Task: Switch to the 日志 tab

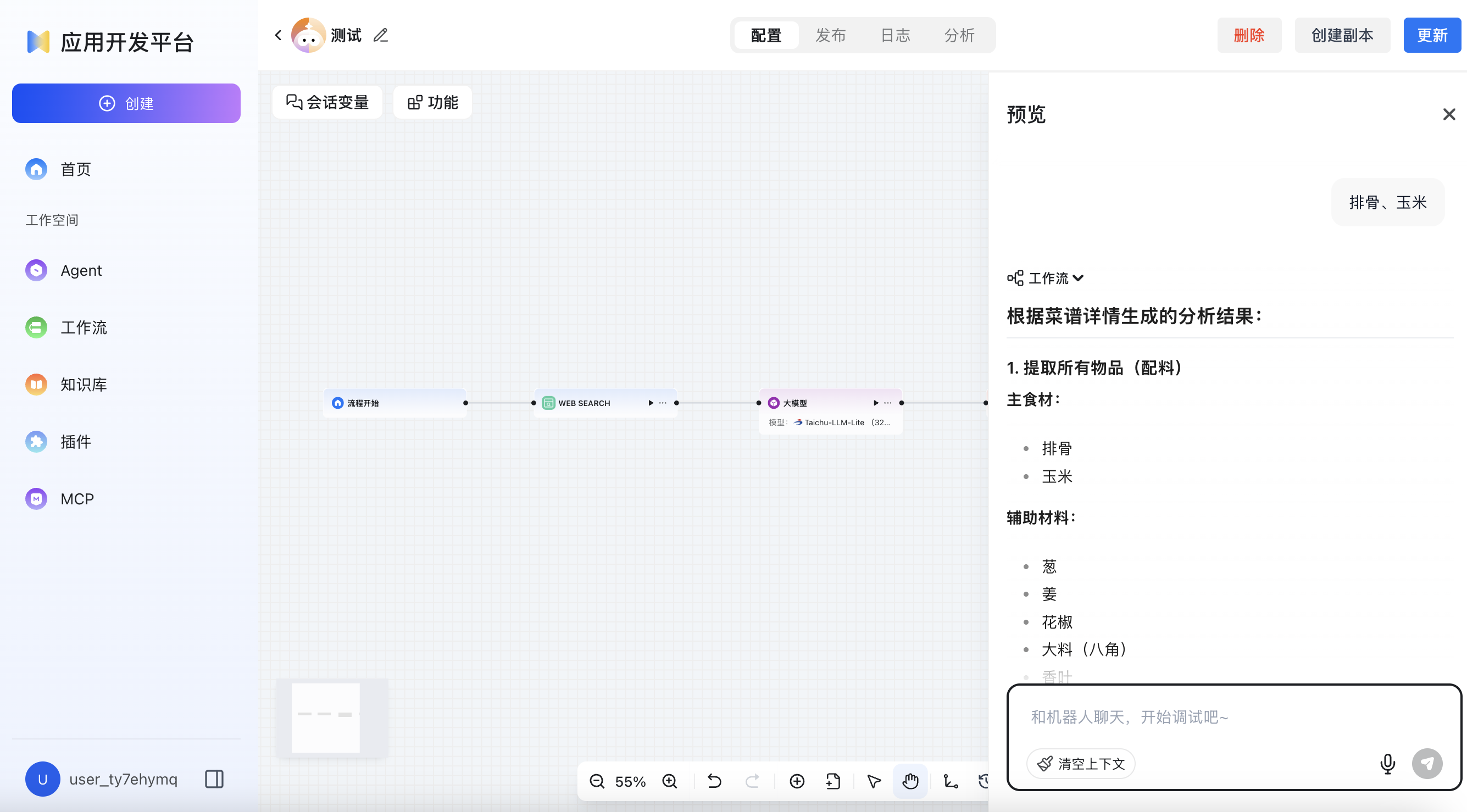Action: tap(894, 35)
